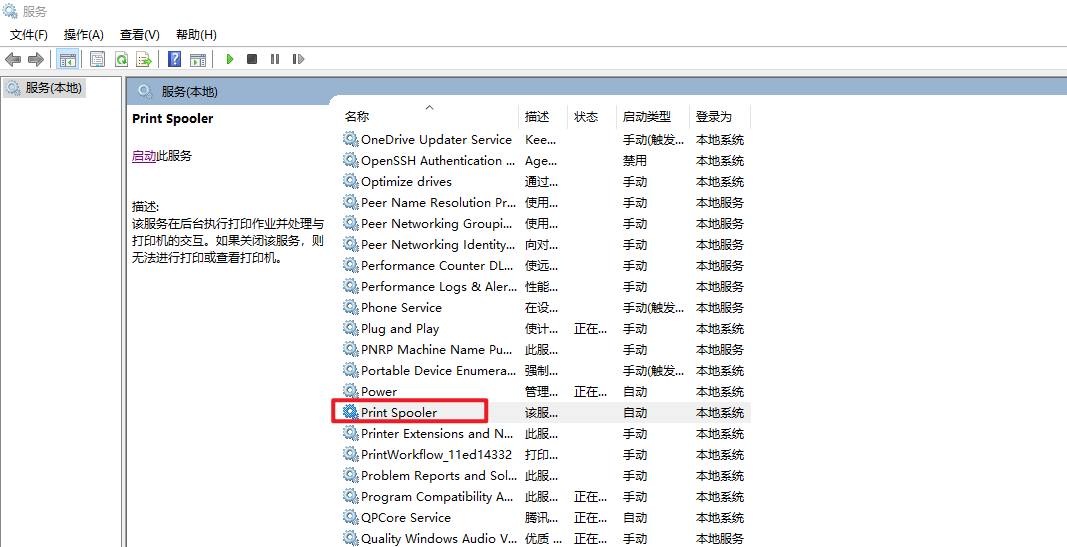Click the Back arrow toolbar icon
1067x547 pixels.
(x=13, y=59)
